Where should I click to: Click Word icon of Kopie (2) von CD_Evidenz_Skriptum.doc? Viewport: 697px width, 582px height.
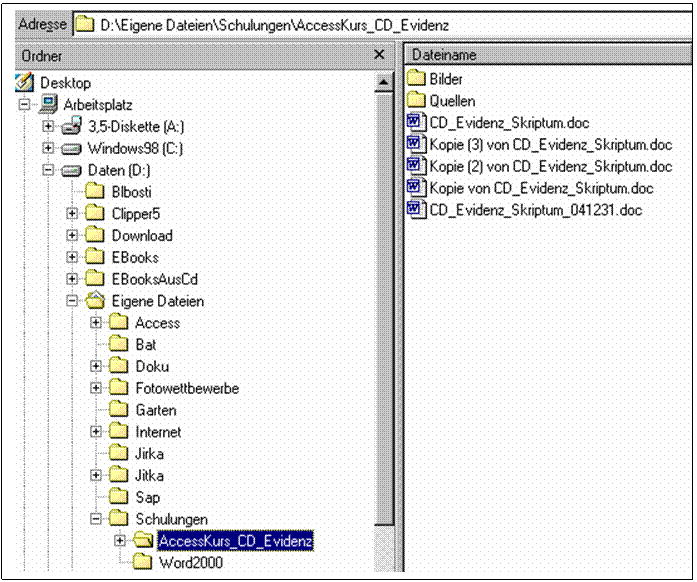416,166
